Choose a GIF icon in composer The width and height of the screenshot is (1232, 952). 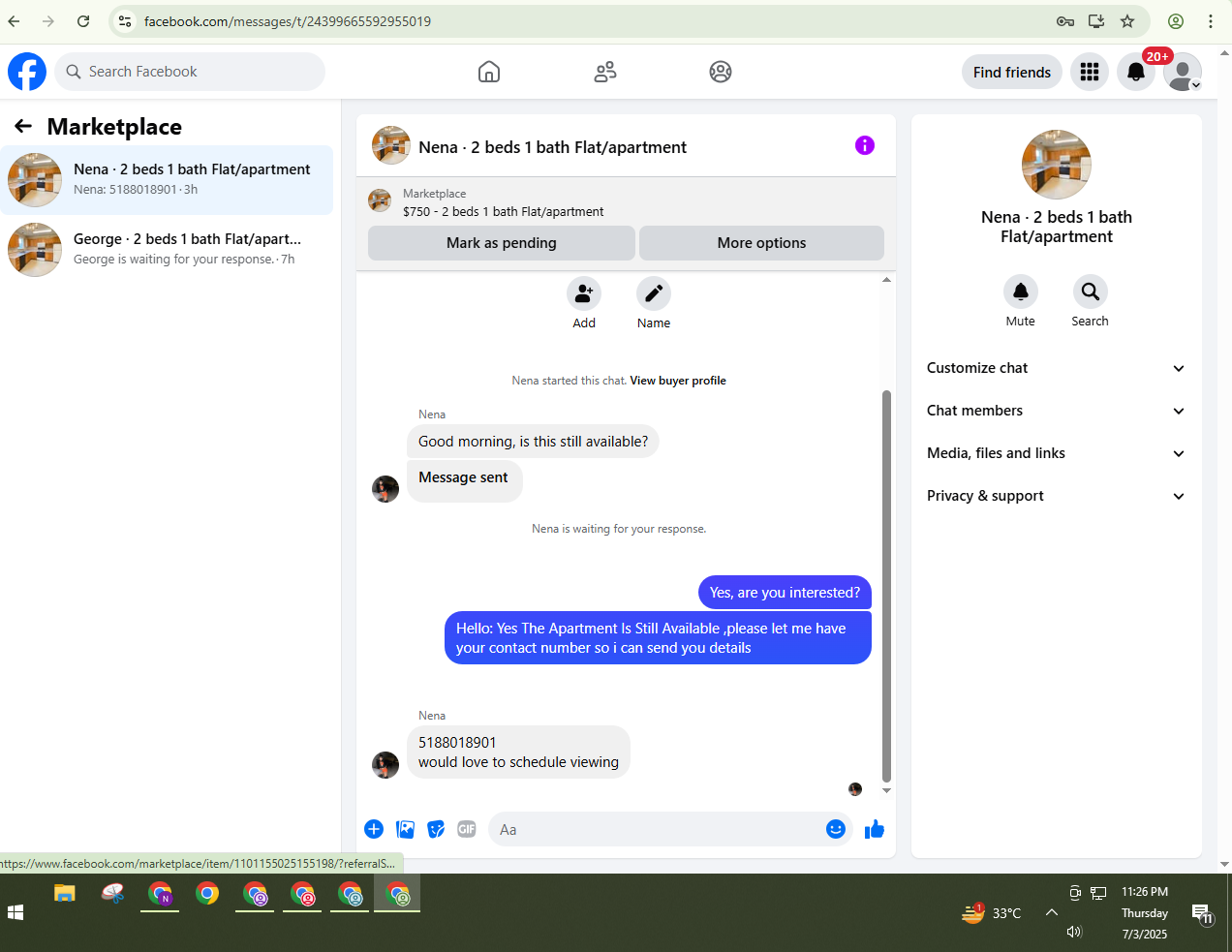[467, 829]
